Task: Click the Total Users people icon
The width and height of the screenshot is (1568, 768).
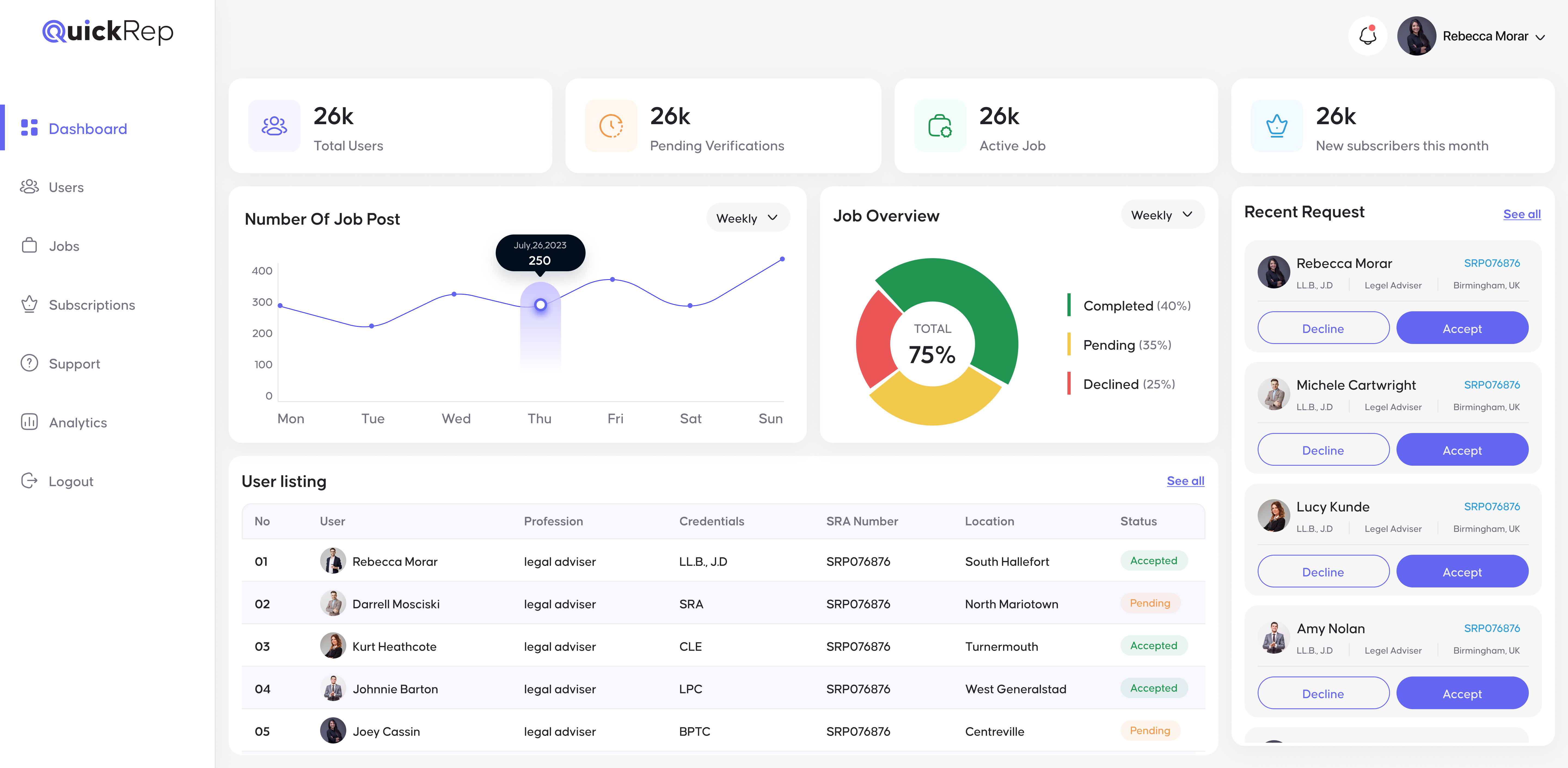Action: (274, 126)
